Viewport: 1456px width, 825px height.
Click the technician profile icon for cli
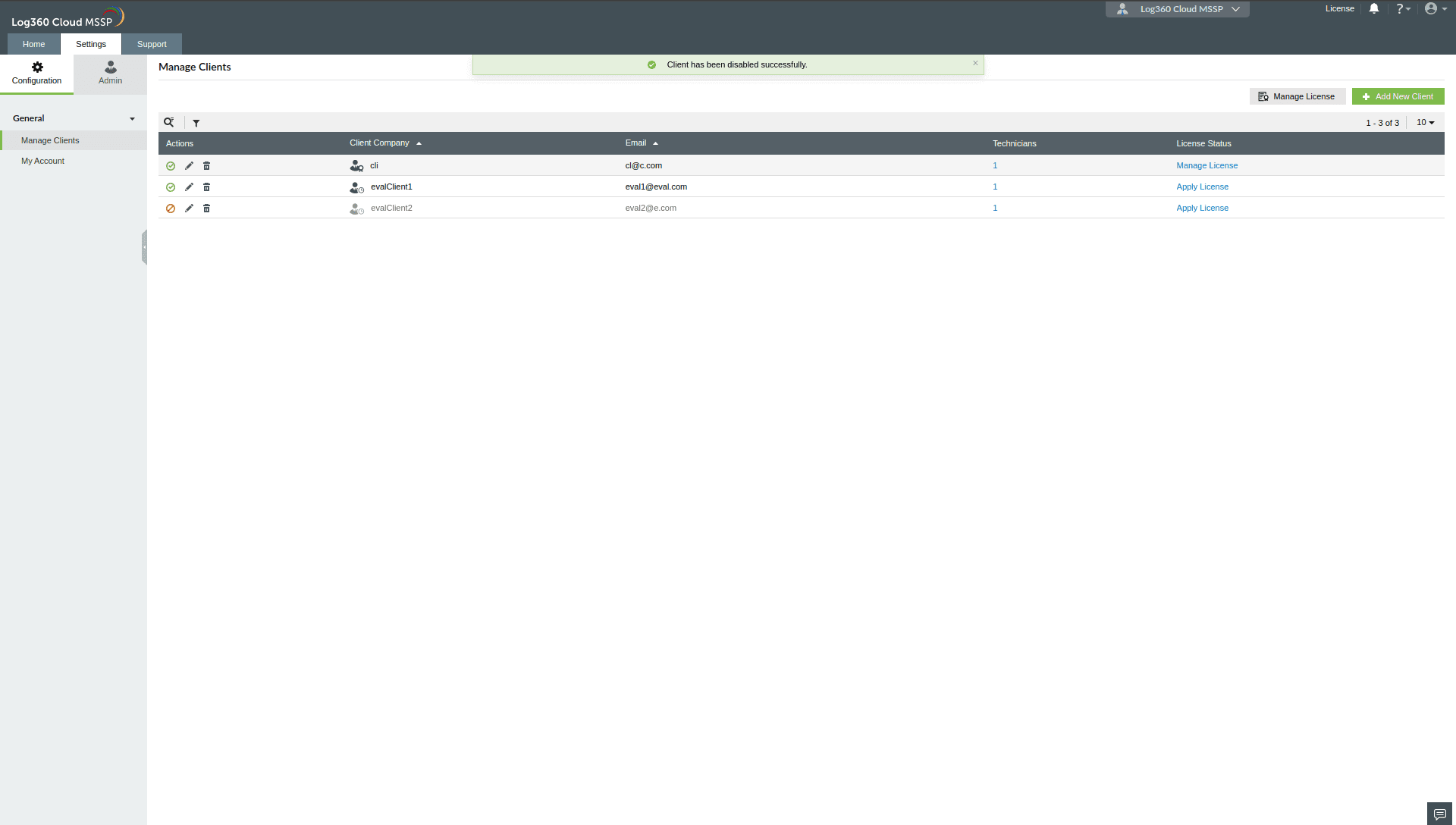click(356, 165)
